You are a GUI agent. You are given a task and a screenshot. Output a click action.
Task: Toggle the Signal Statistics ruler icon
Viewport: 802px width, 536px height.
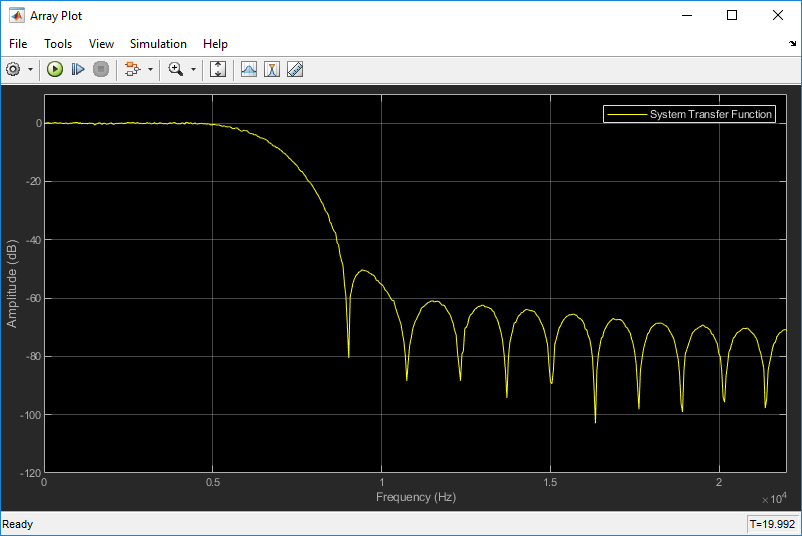coord(295,69)
